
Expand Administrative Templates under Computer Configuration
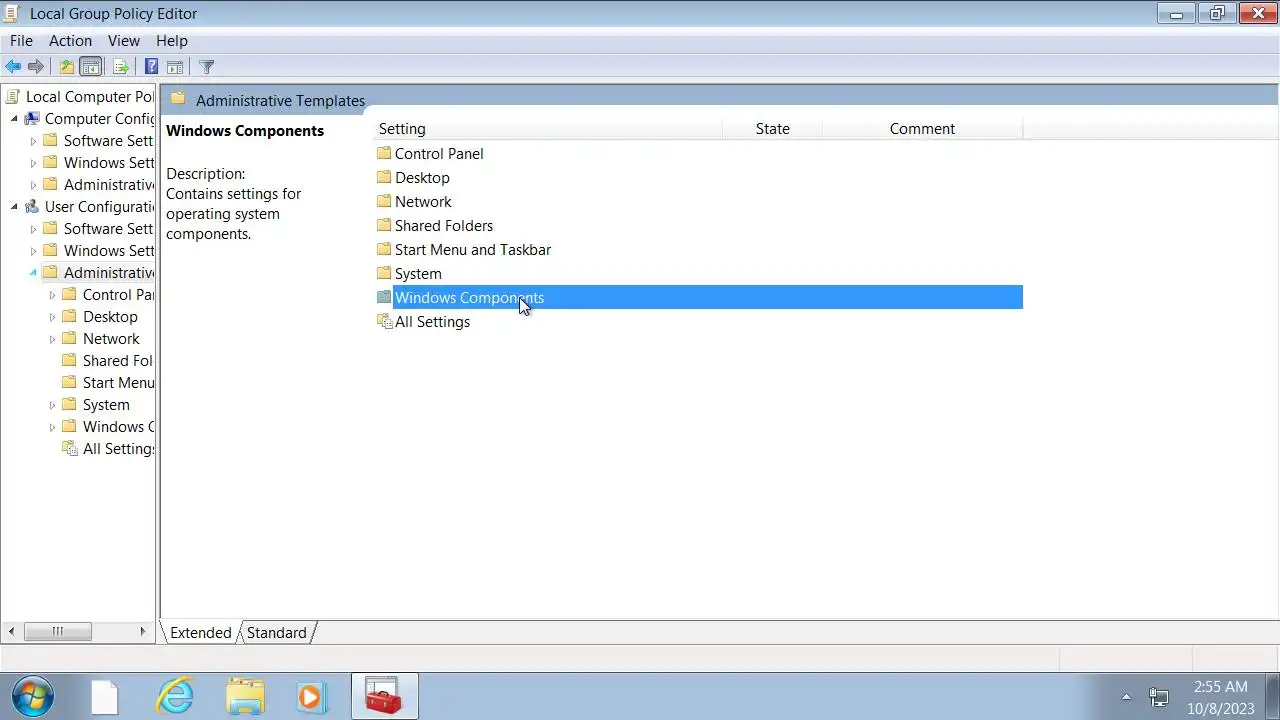33,185
